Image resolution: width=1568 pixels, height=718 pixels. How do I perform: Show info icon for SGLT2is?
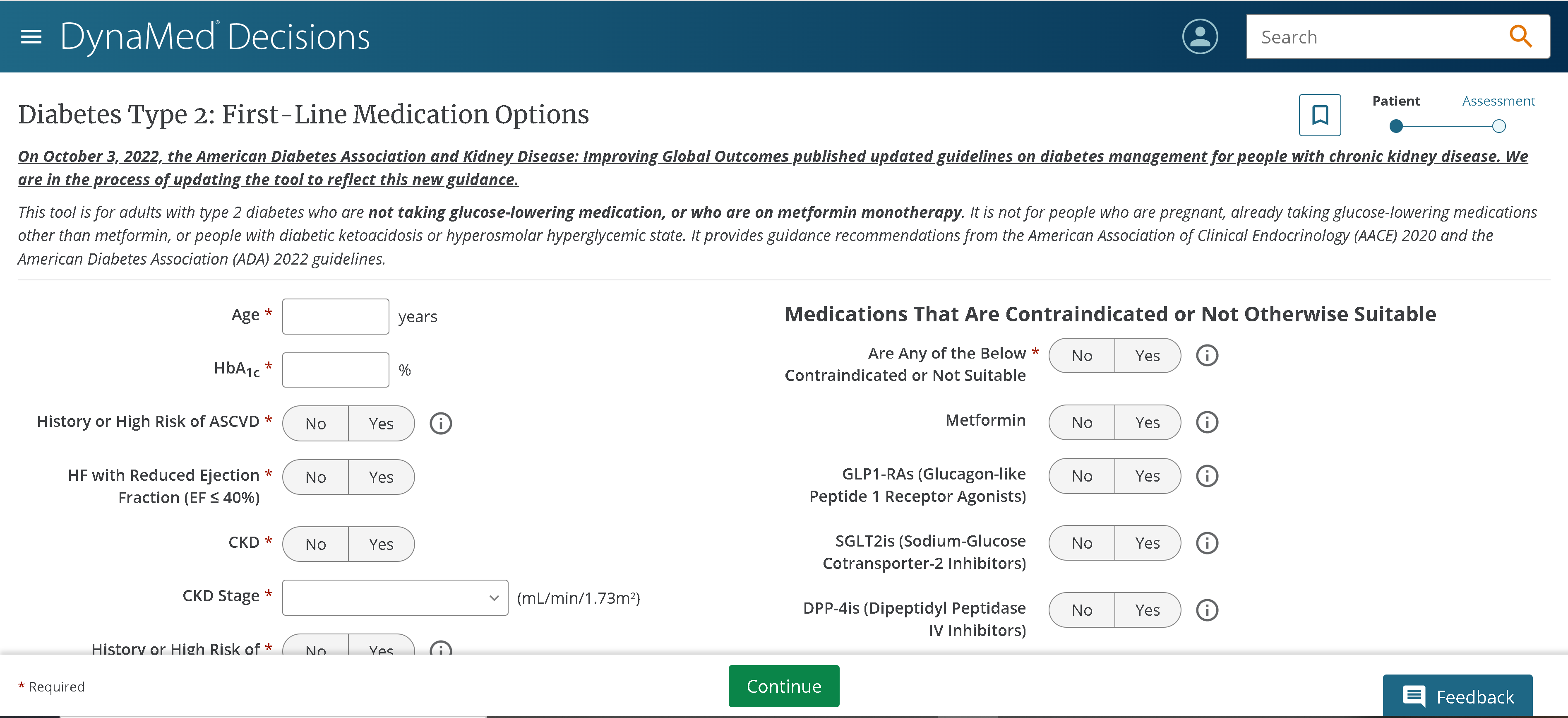click(1206, 542)
